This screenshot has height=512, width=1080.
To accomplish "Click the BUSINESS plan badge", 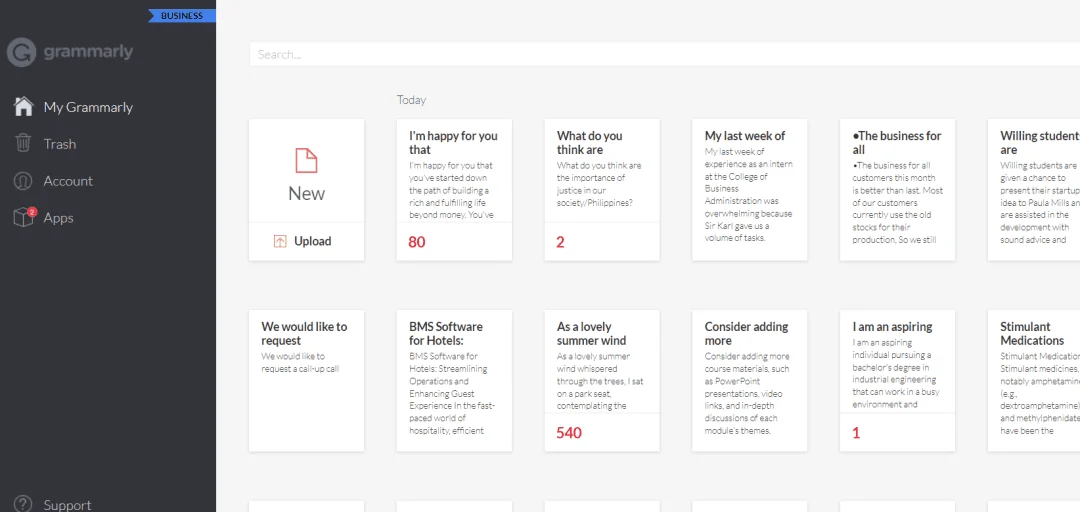I will pos(182,16).
